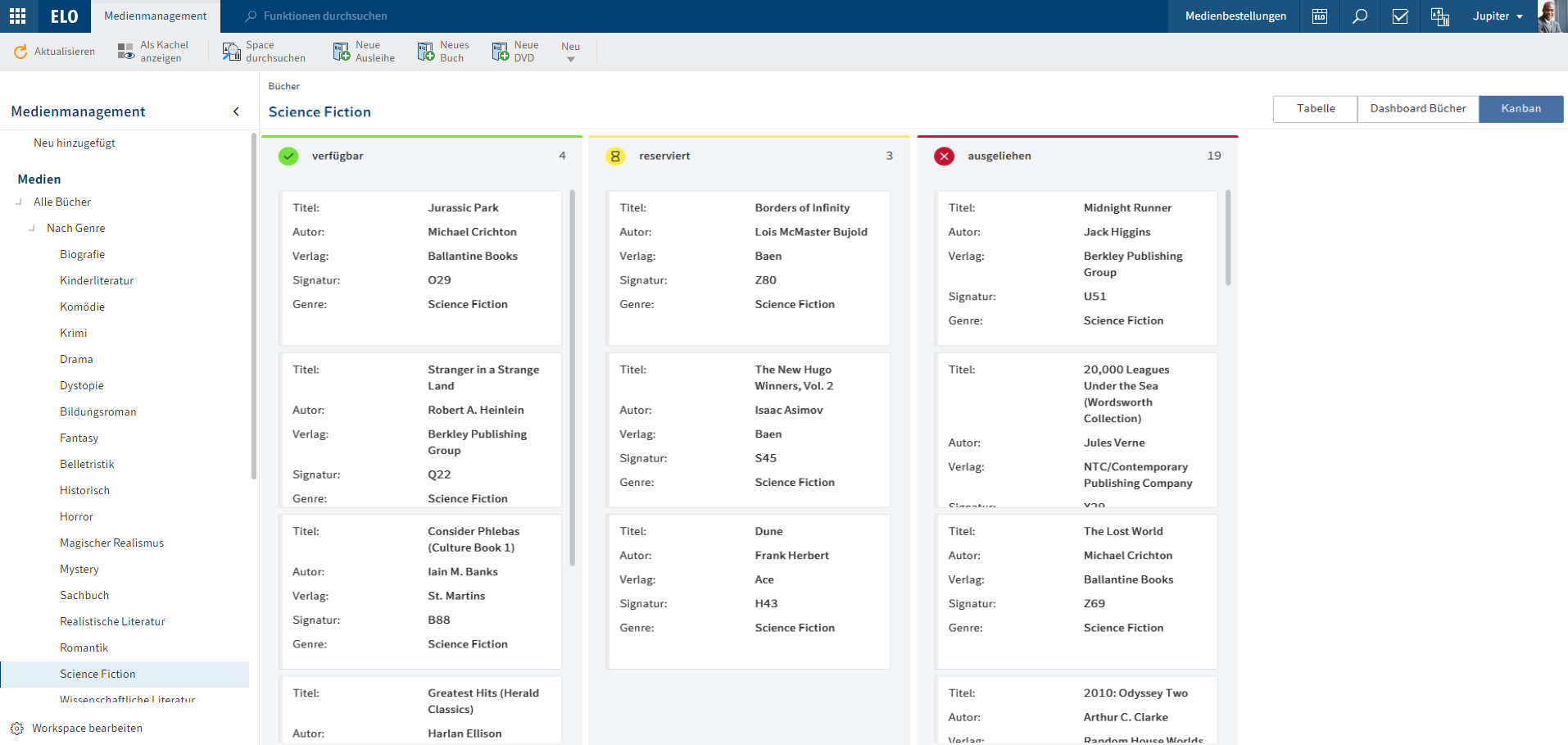This screenshot has width=1568, height=745.
Task: Select the Romantik genre
Action: (84, 647)
